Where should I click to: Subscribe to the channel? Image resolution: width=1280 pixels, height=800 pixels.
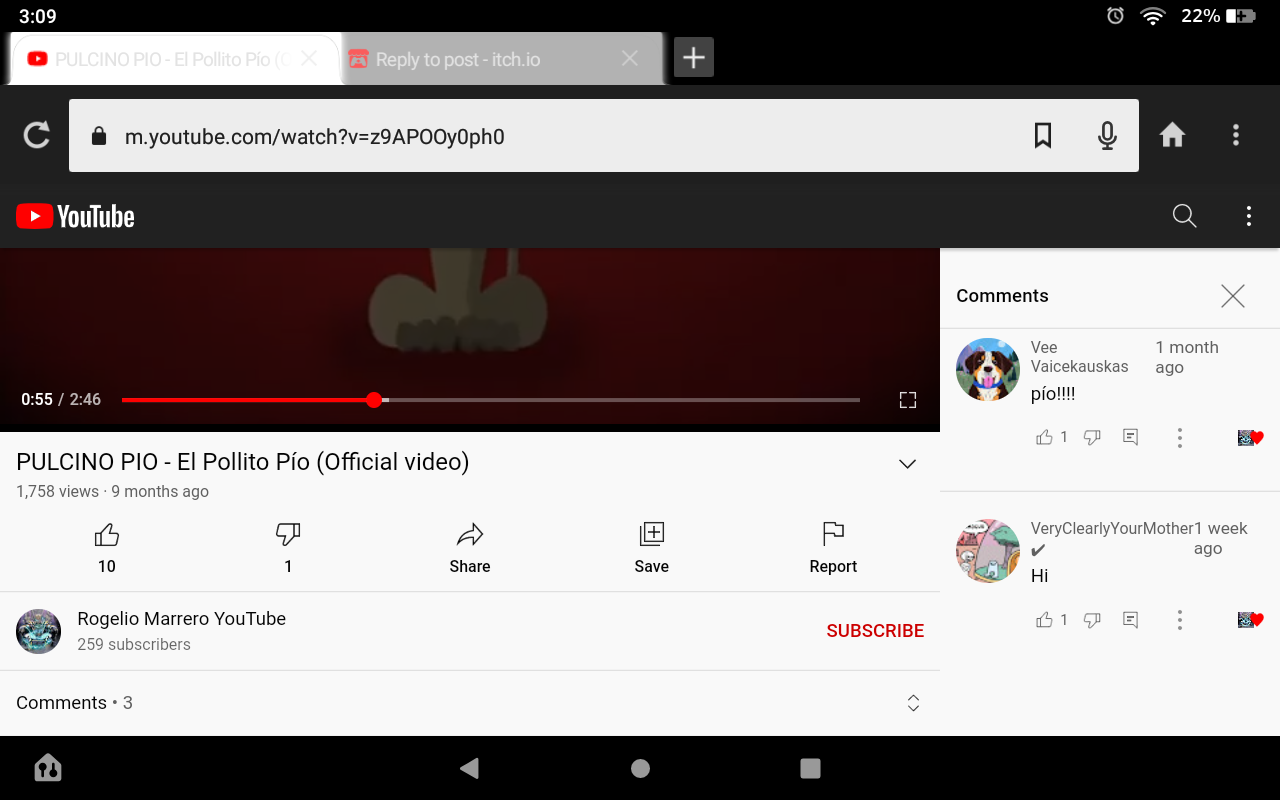(875, 631)
